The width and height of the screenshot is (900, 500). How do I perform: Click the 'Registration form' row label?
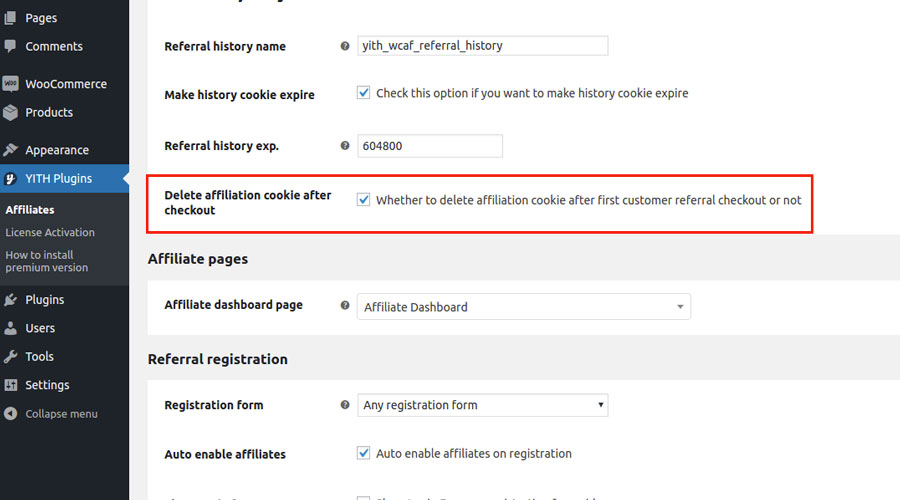[214, 405]
